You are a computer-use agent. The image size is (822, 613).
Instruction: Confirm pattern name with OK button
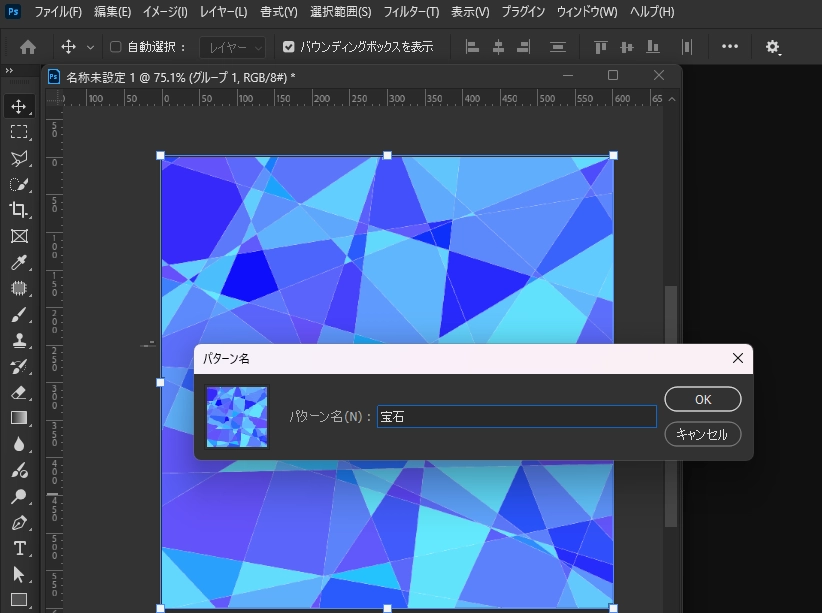[702, 399]
